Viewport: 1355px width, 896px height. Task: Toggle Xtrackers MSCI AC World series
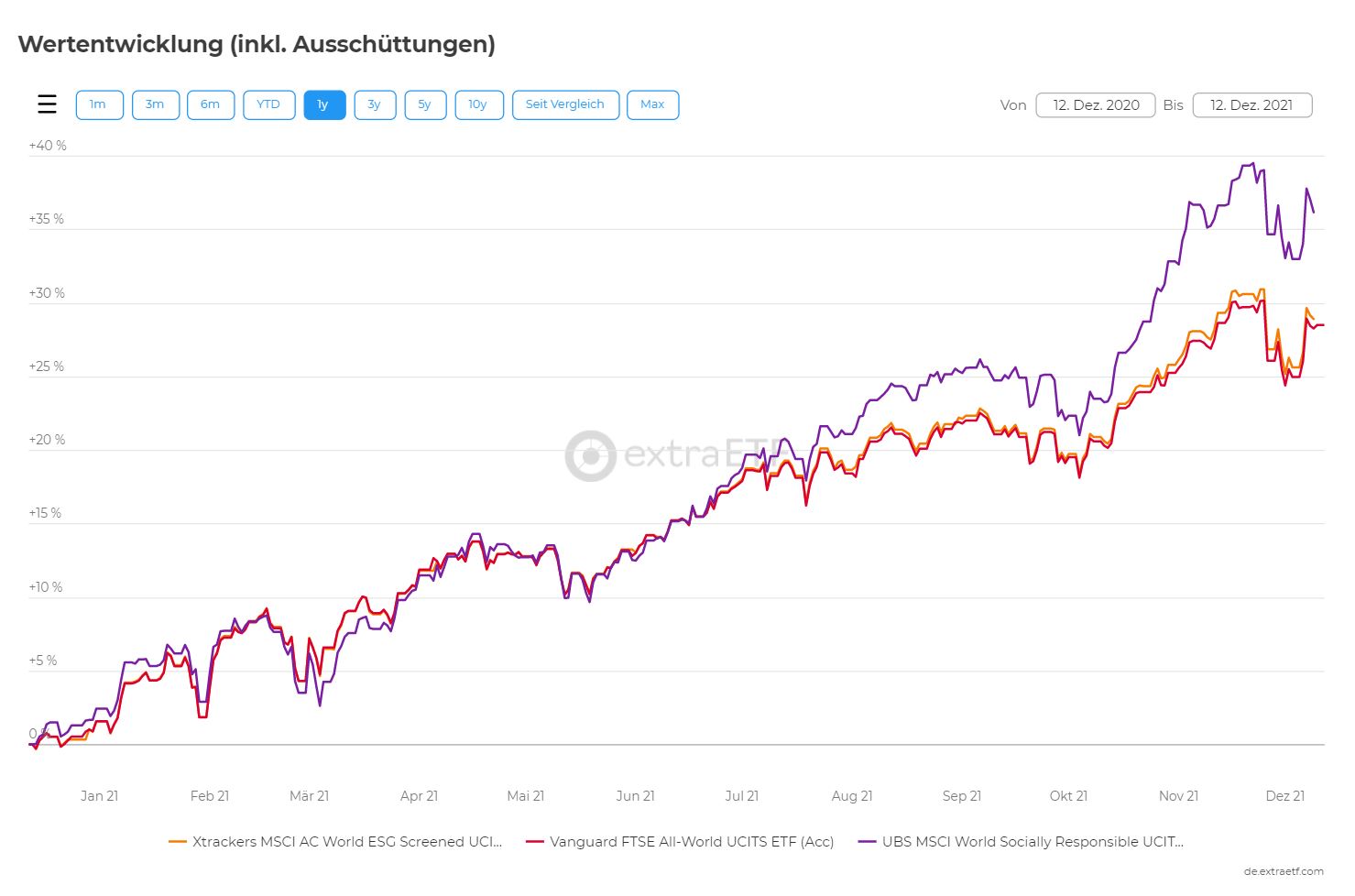(346, 842)
